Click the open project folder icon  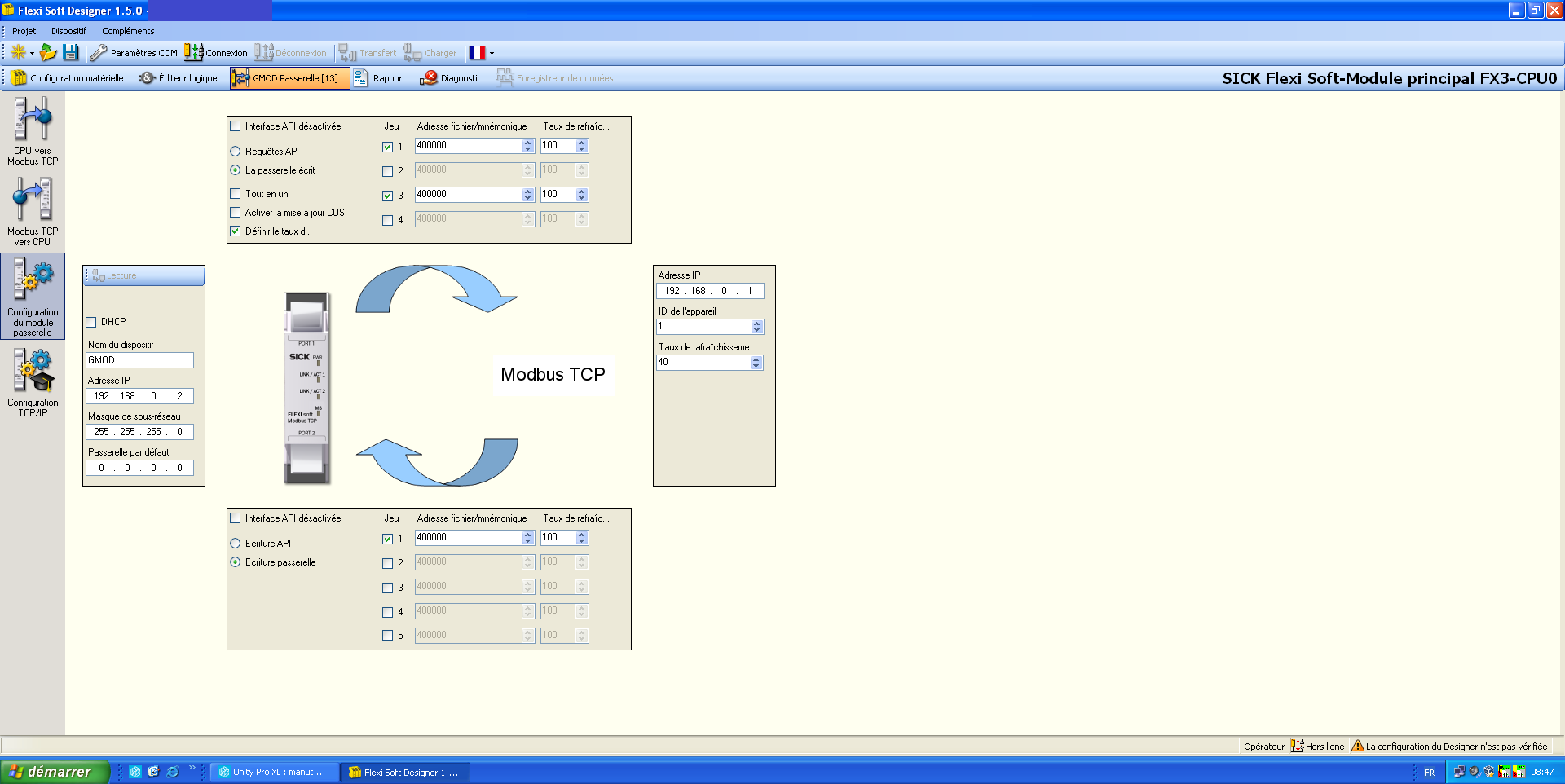(48, 53)
